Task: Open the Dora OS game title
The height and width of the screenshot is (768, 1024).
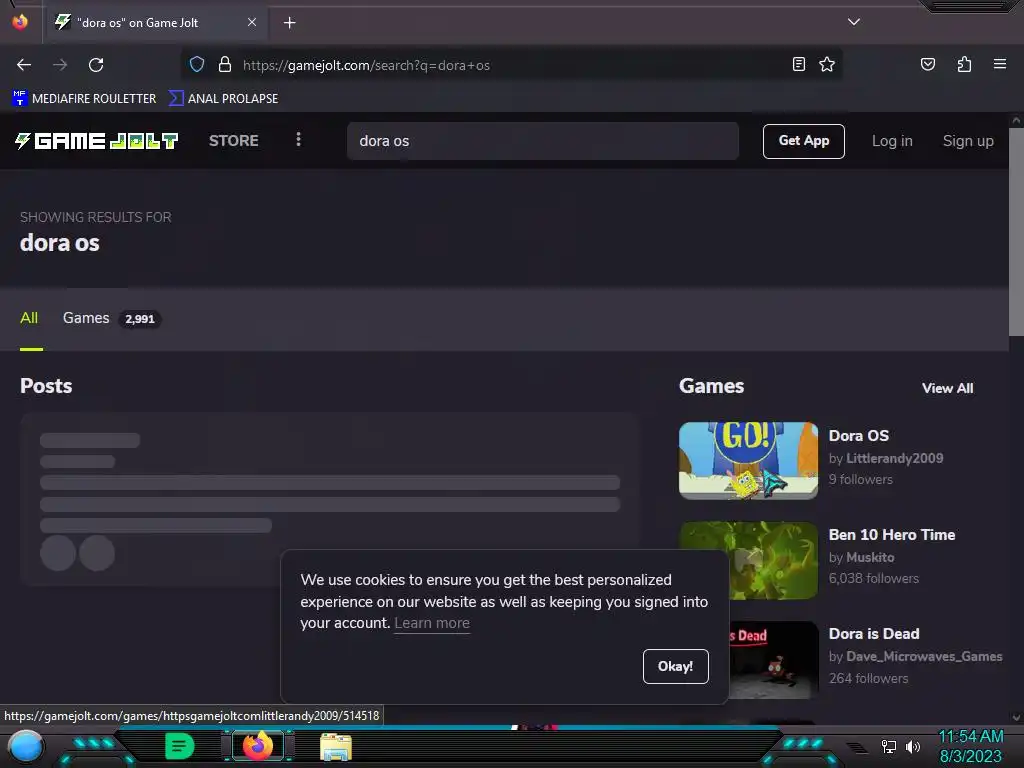Action: pyautogui.click(x=858, y=436)
